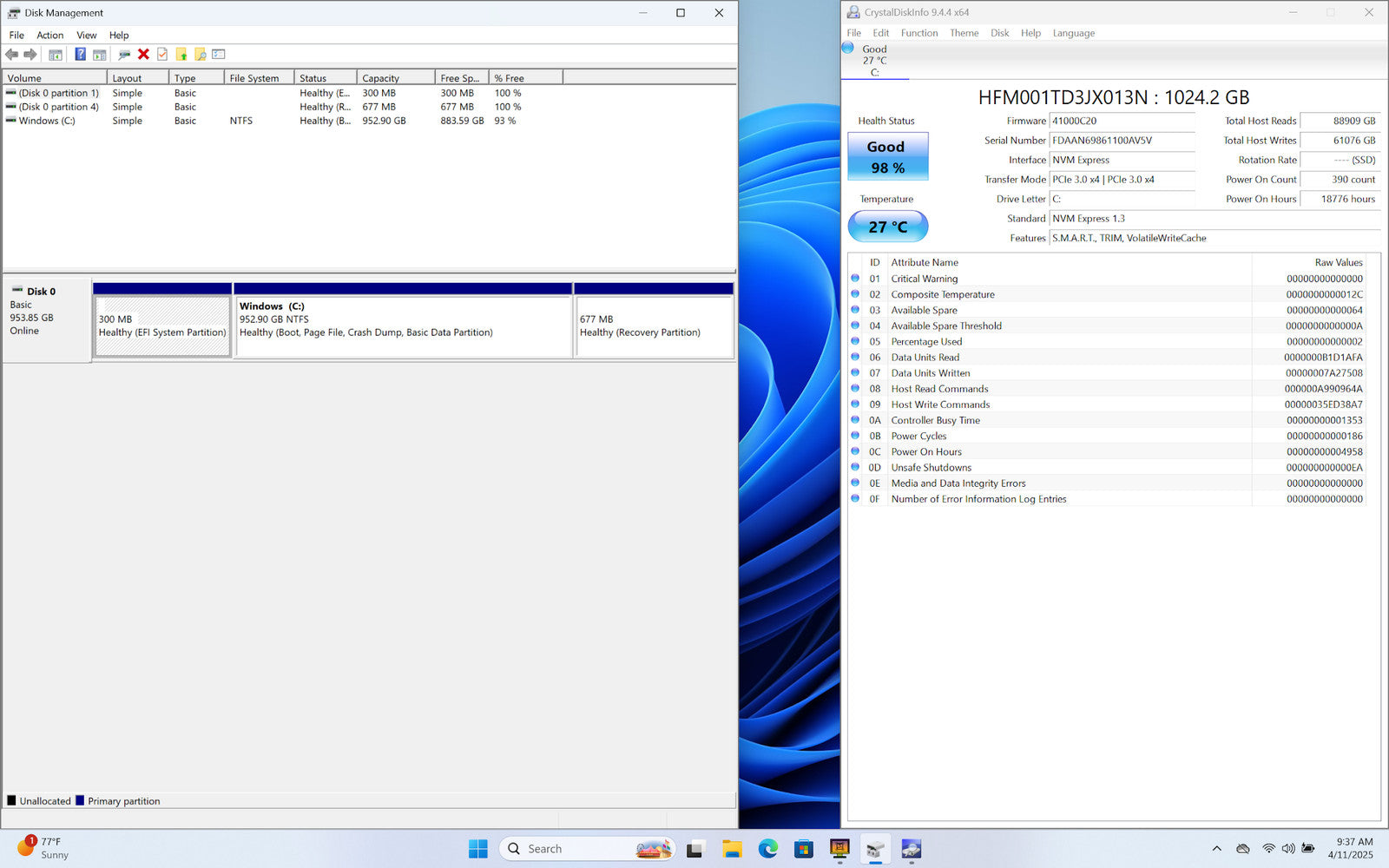This screenshot has width=1389, height=868.
Task: Select the 677 MB Recovery Partition block
Action: (654, 325)
